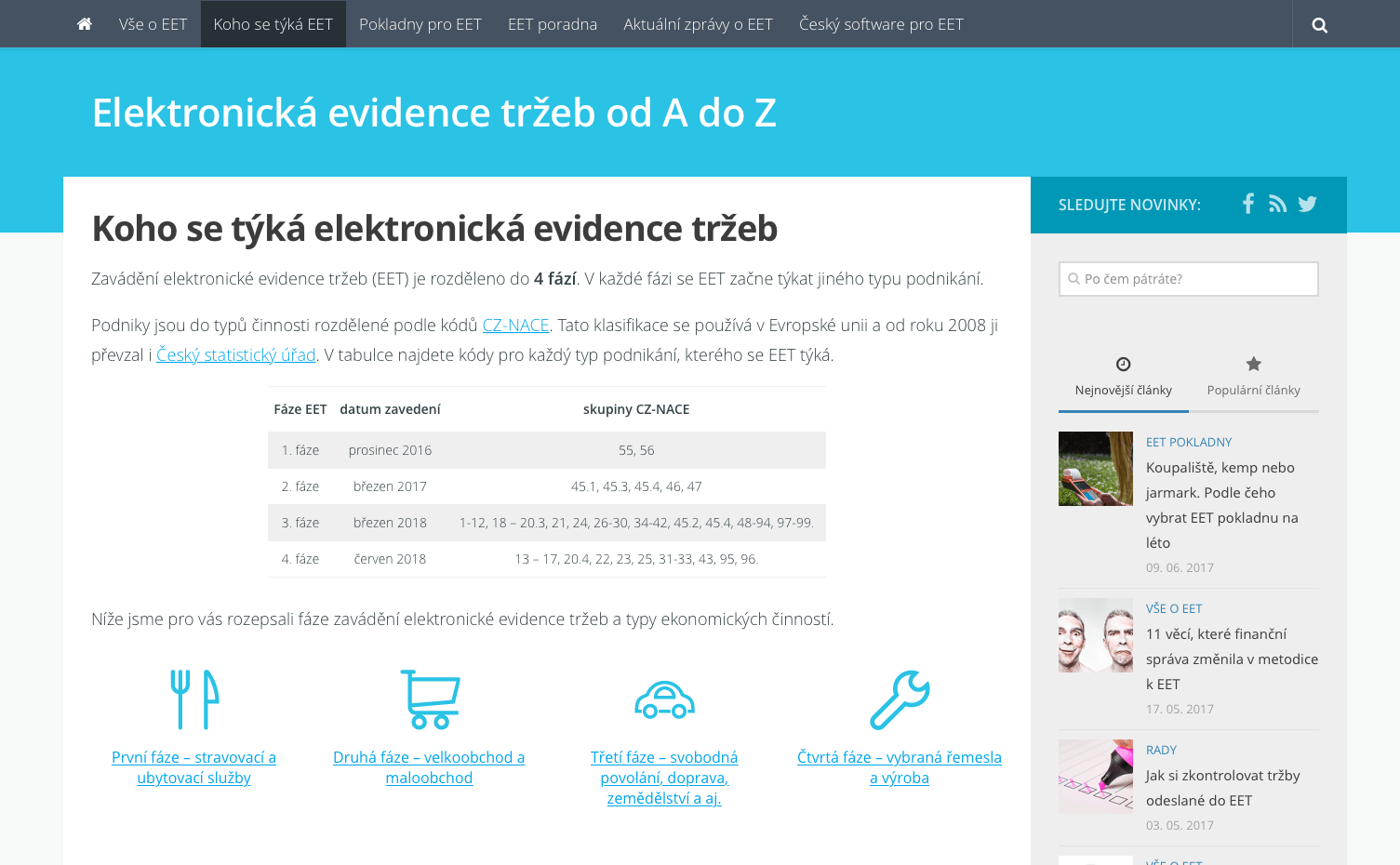Open 'Aktuální zprávy o EET' menu item
The width and height of the screenshot is (1400, 865).
[x=699, y=24]
